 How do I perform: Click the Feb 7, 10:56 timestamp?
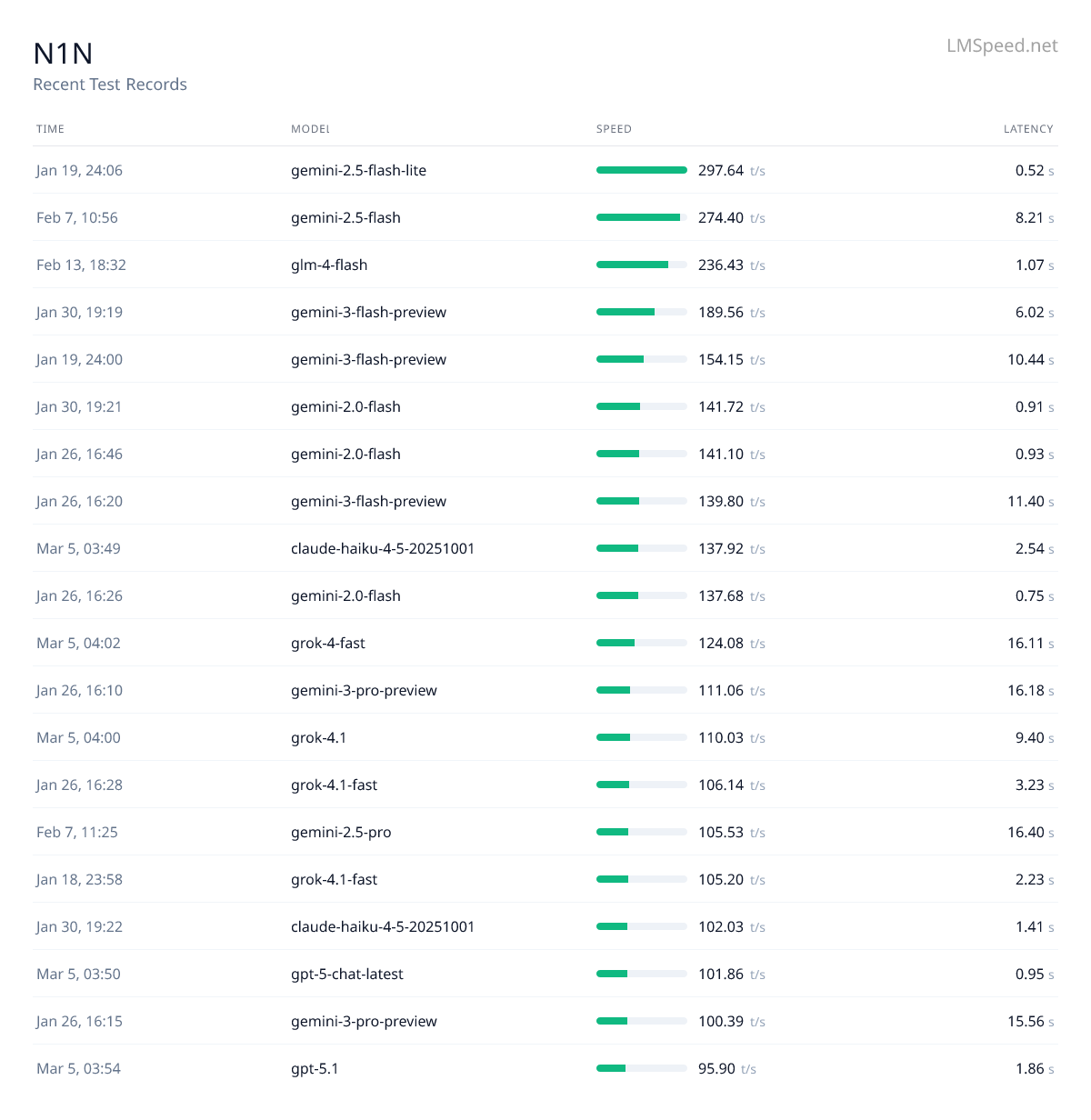pos(77,217)
